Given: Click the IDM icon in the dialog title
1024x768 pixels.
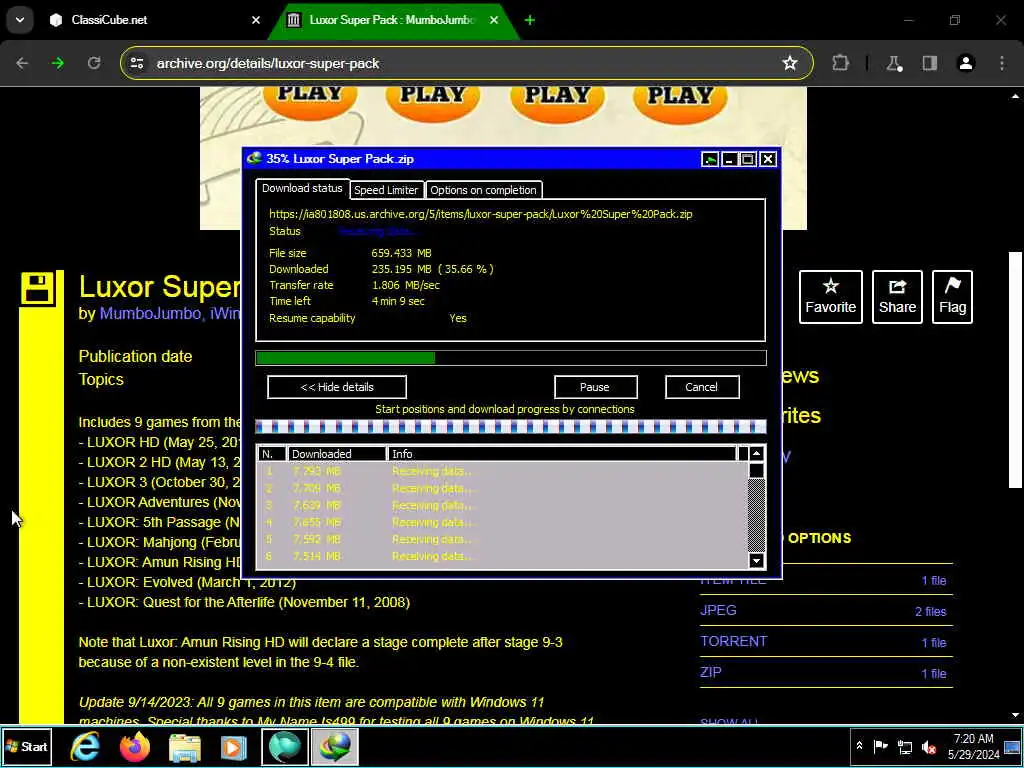Looking at the screenshot, I should pos(255,159).
